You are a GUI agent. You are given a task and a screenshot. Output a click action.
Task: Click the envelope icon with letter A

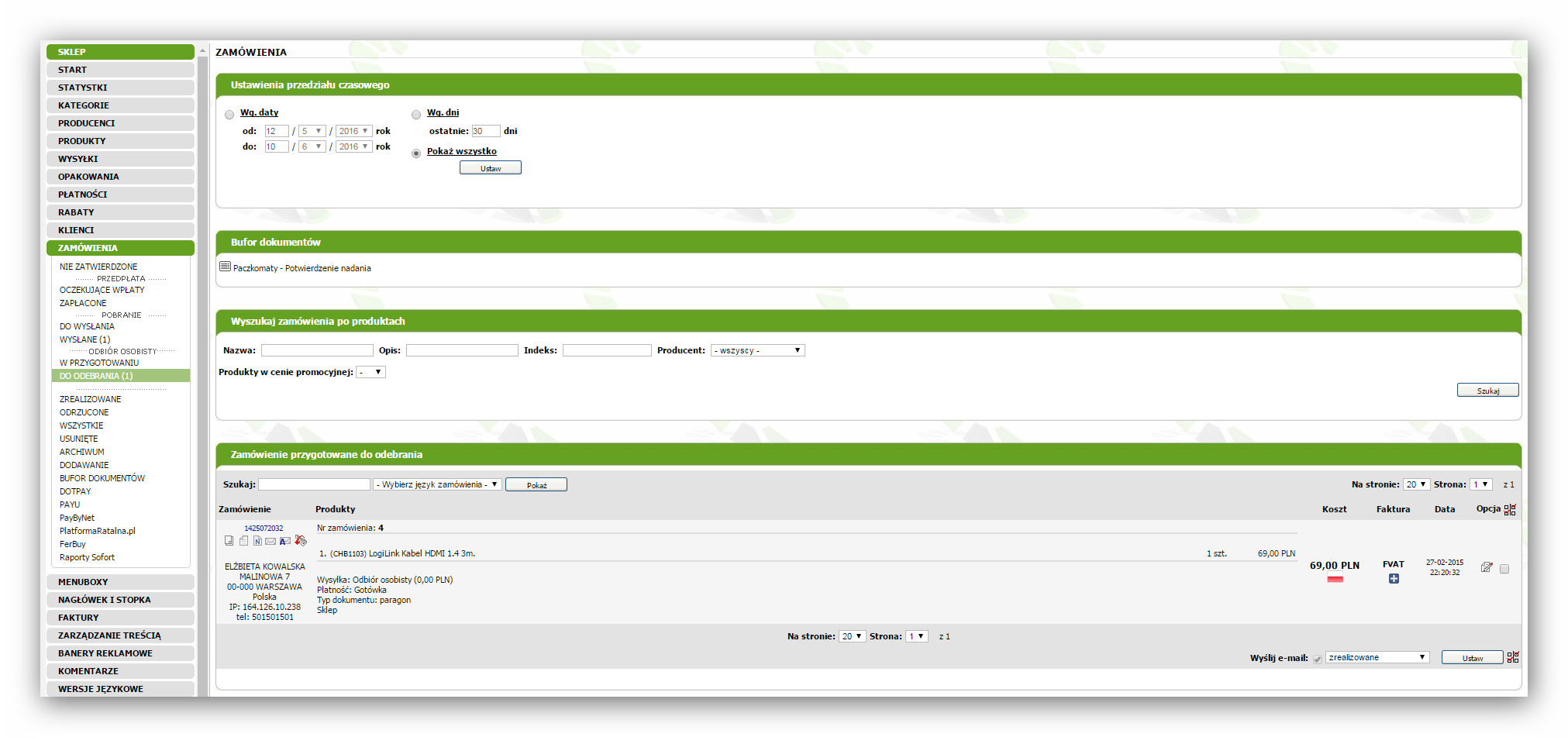285,541
